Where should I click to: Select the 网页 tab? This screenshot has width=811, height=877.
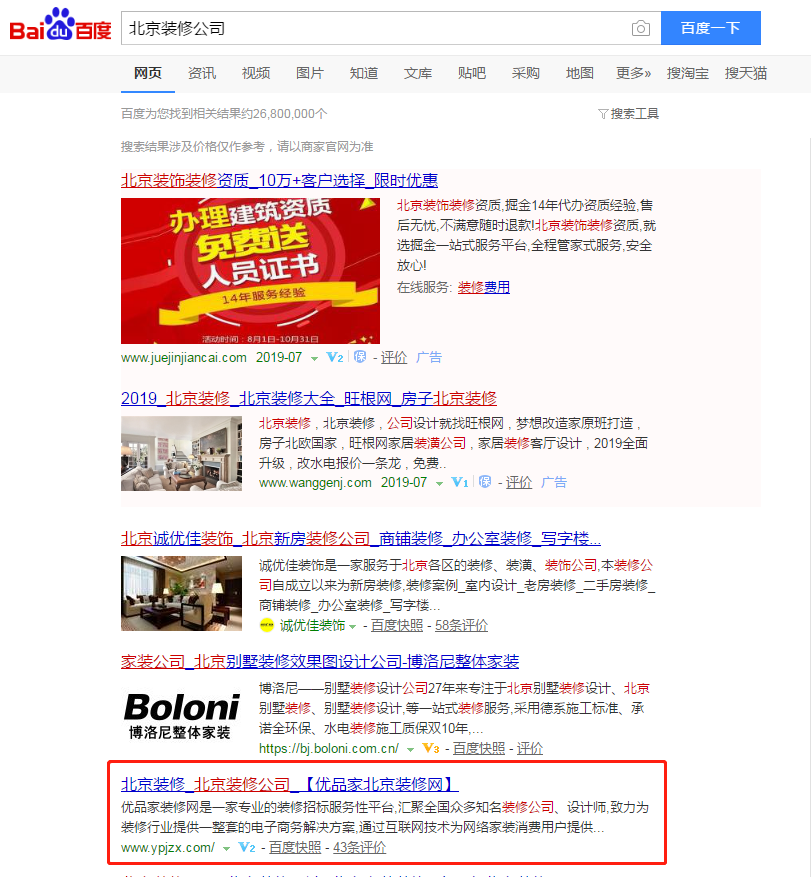148,73
